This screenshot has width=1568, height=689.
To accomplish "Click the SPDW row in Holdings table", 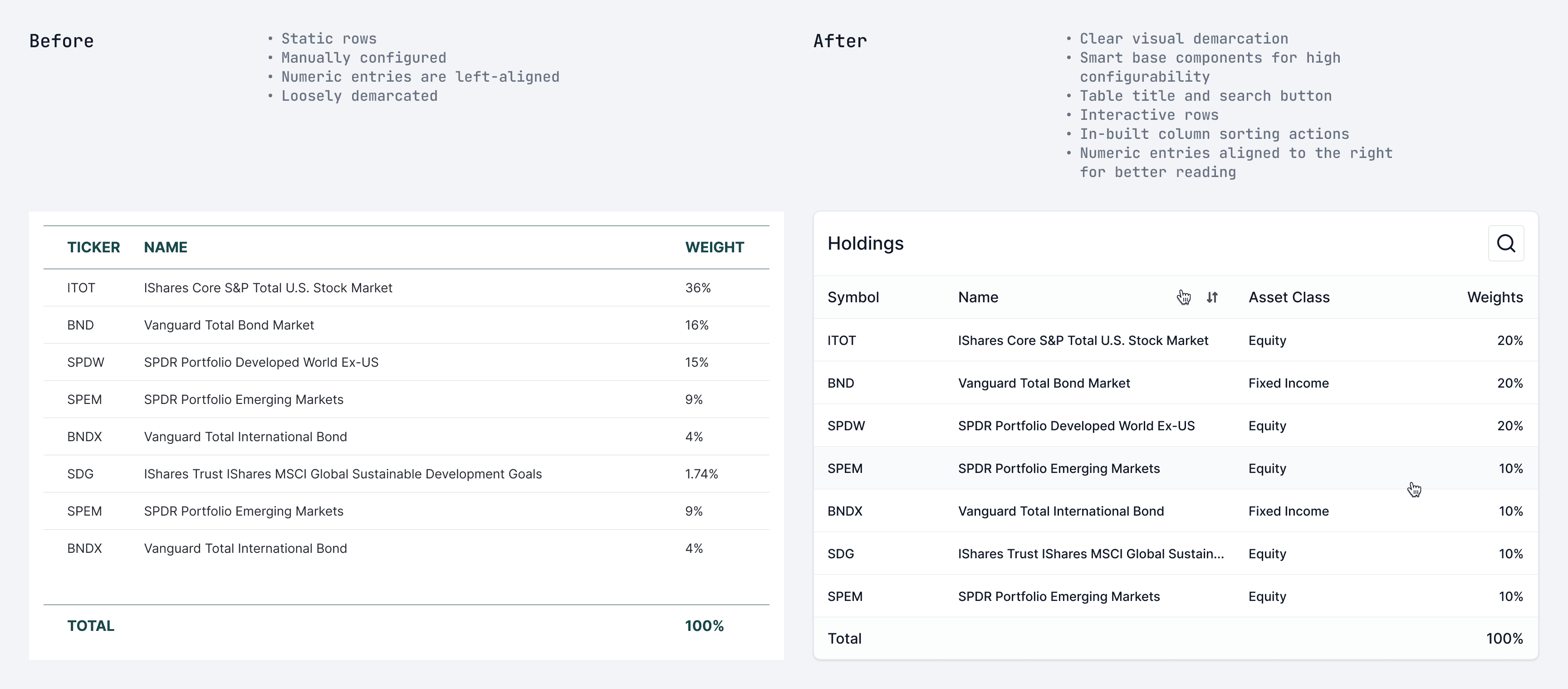I will pos(1175,426).
